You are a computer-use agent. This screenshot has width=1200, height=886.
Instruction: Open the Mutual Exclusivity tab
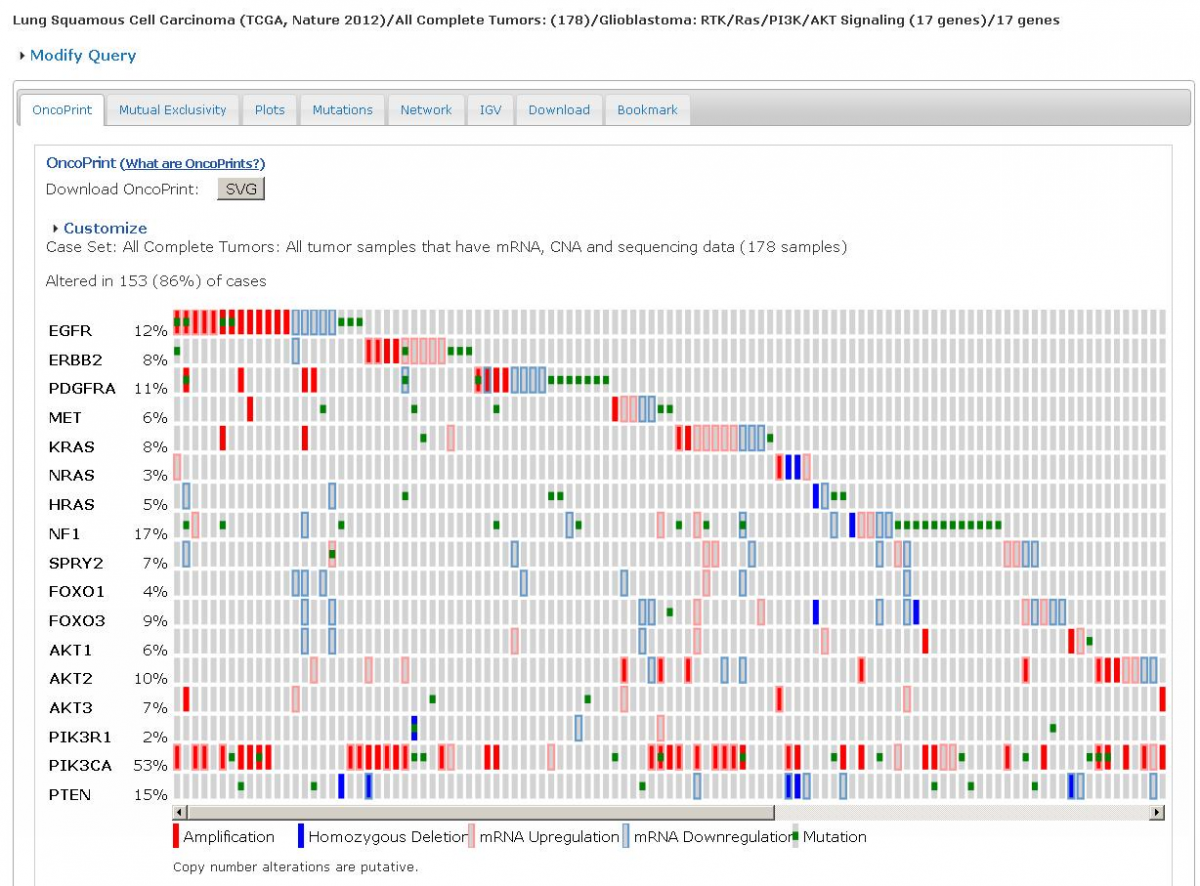[x=173, y=110]
